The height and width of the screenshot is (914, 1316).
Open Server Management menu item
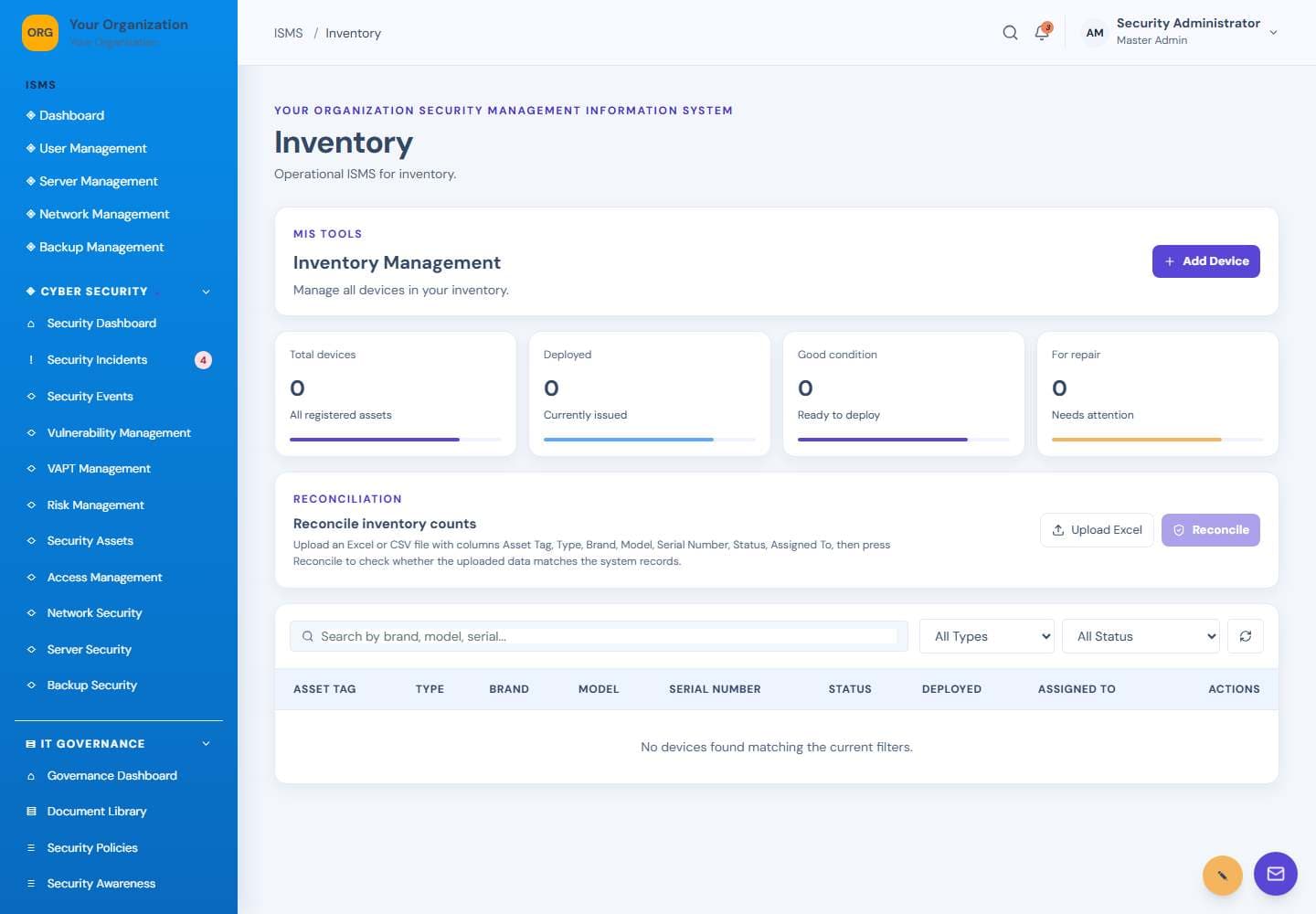(x=98, y=181)
